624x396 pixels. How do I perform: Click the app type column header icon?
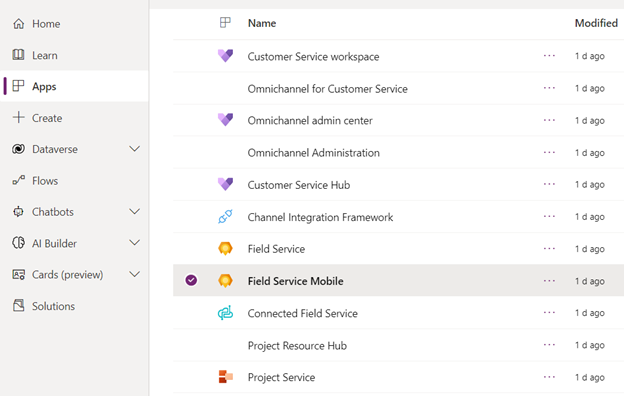pyautogui.click(x=225, y=23)
